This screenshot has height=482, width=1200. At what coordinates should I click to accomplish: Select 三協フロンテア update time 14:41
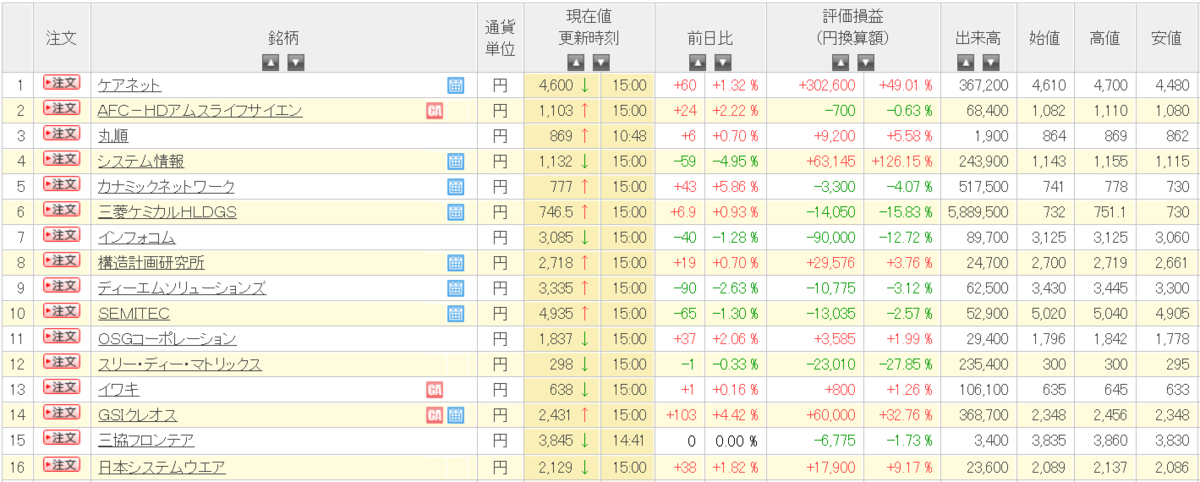coord(630,441)
